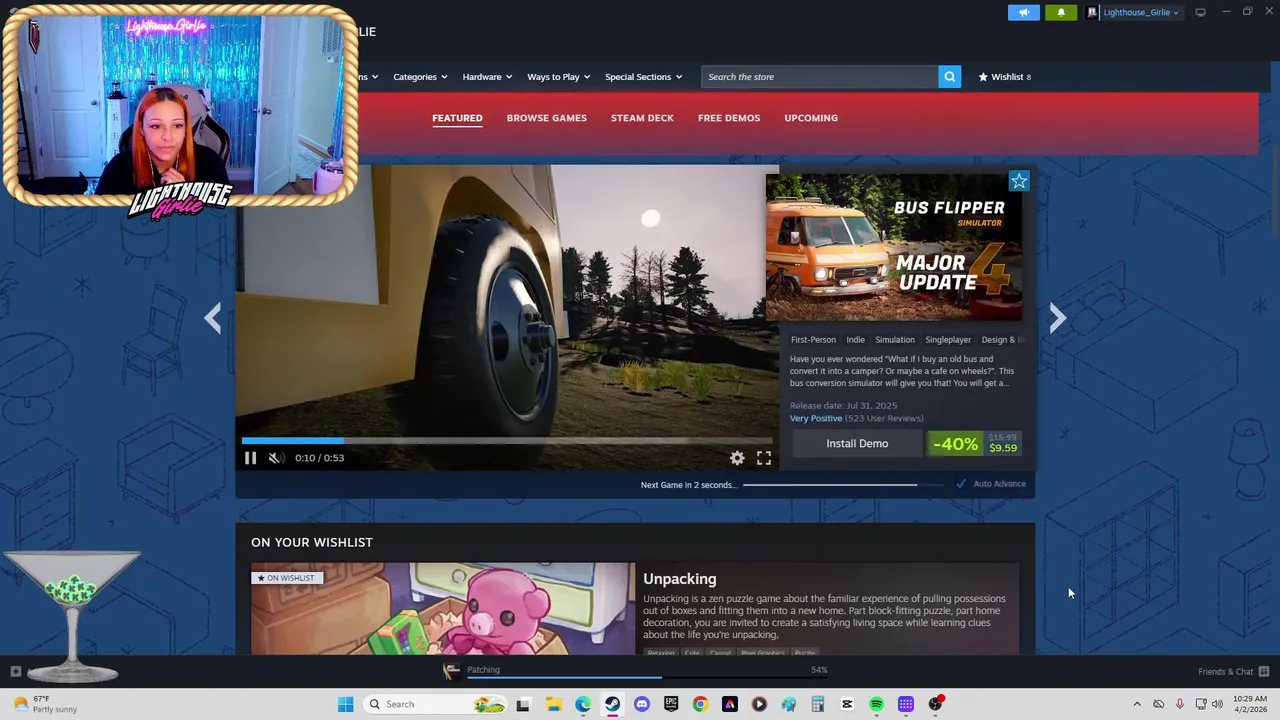Open the Bus Flipper Major Update 4 banner

(x=894, y=247)
